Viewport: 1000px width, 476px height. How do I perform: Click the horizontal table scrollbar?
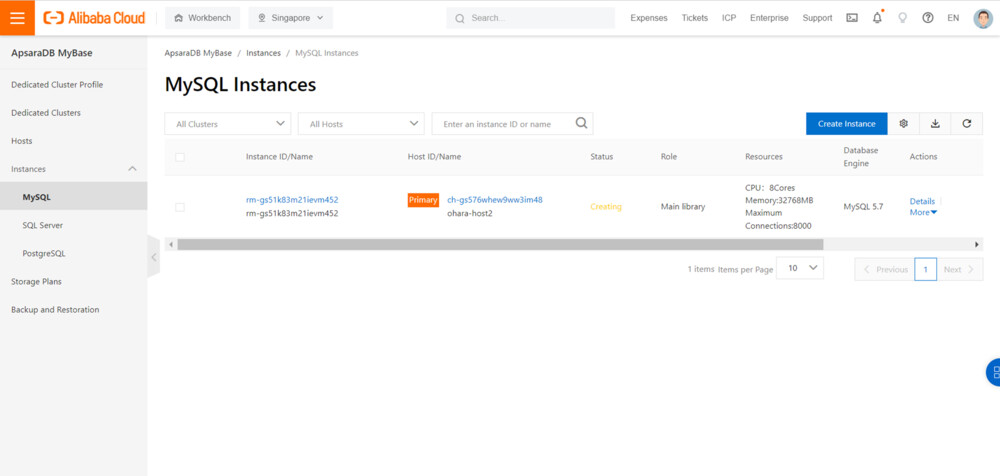tap(500, 244)
